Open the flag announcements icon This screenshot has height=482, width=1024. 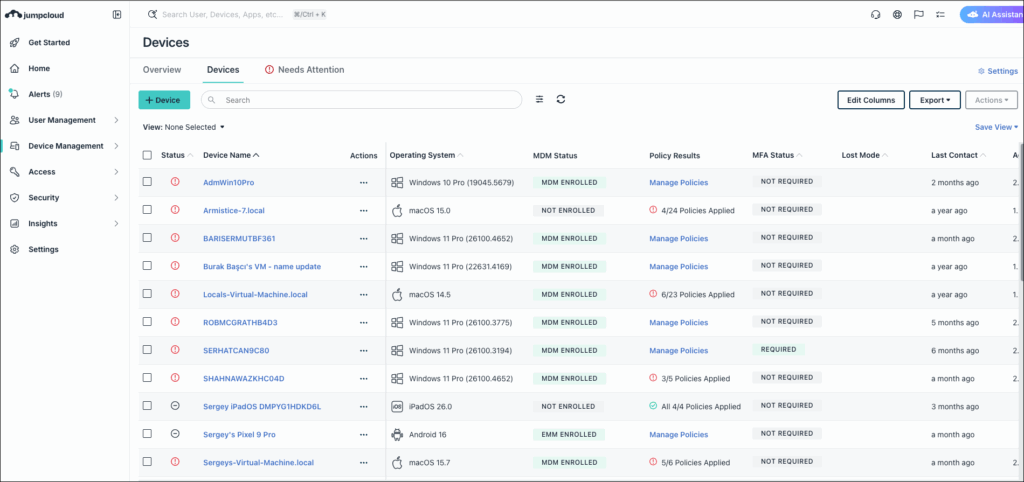click(x=918, y=15)
